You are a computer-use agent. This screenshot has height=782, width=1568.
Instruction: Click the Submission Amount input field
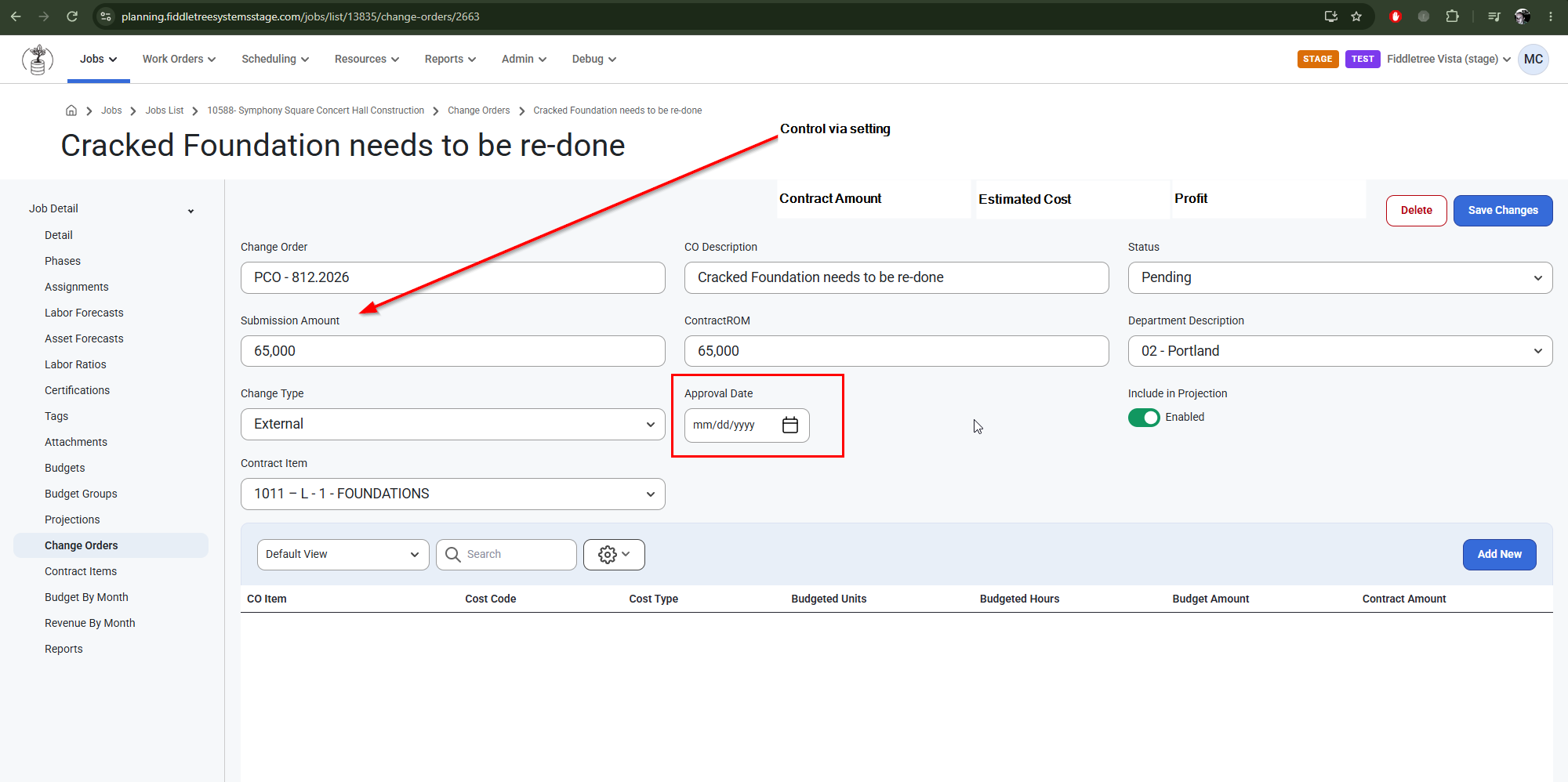(x=452, y=351)
